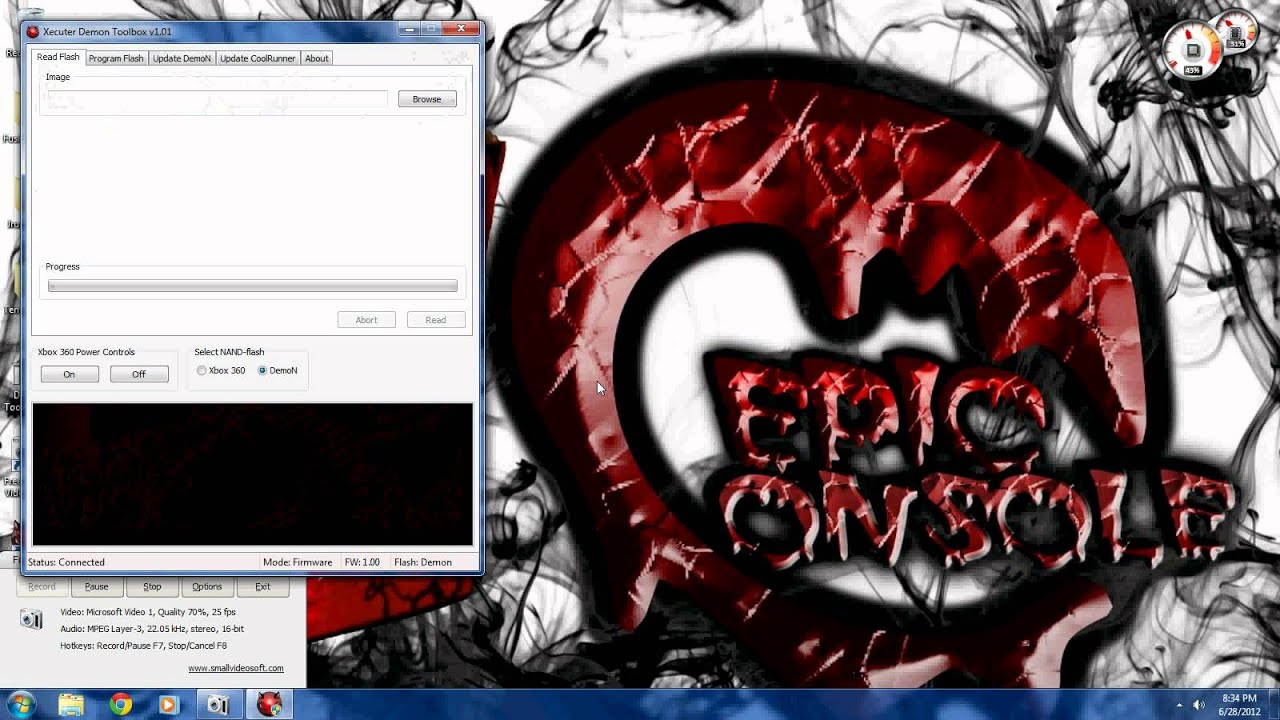
Task: Click Exit in the recorder window
Action: 263,587
